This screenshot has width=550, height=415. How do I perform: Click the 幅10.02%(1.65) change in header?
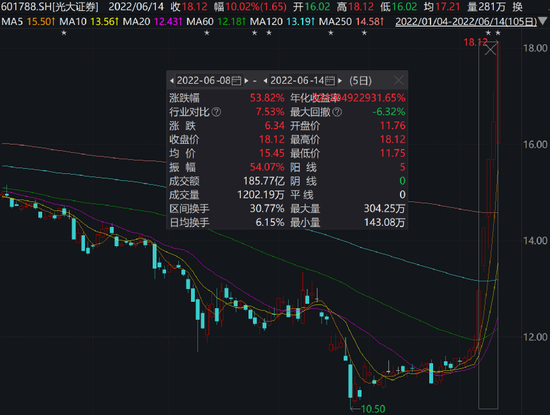tap(250, 7)
